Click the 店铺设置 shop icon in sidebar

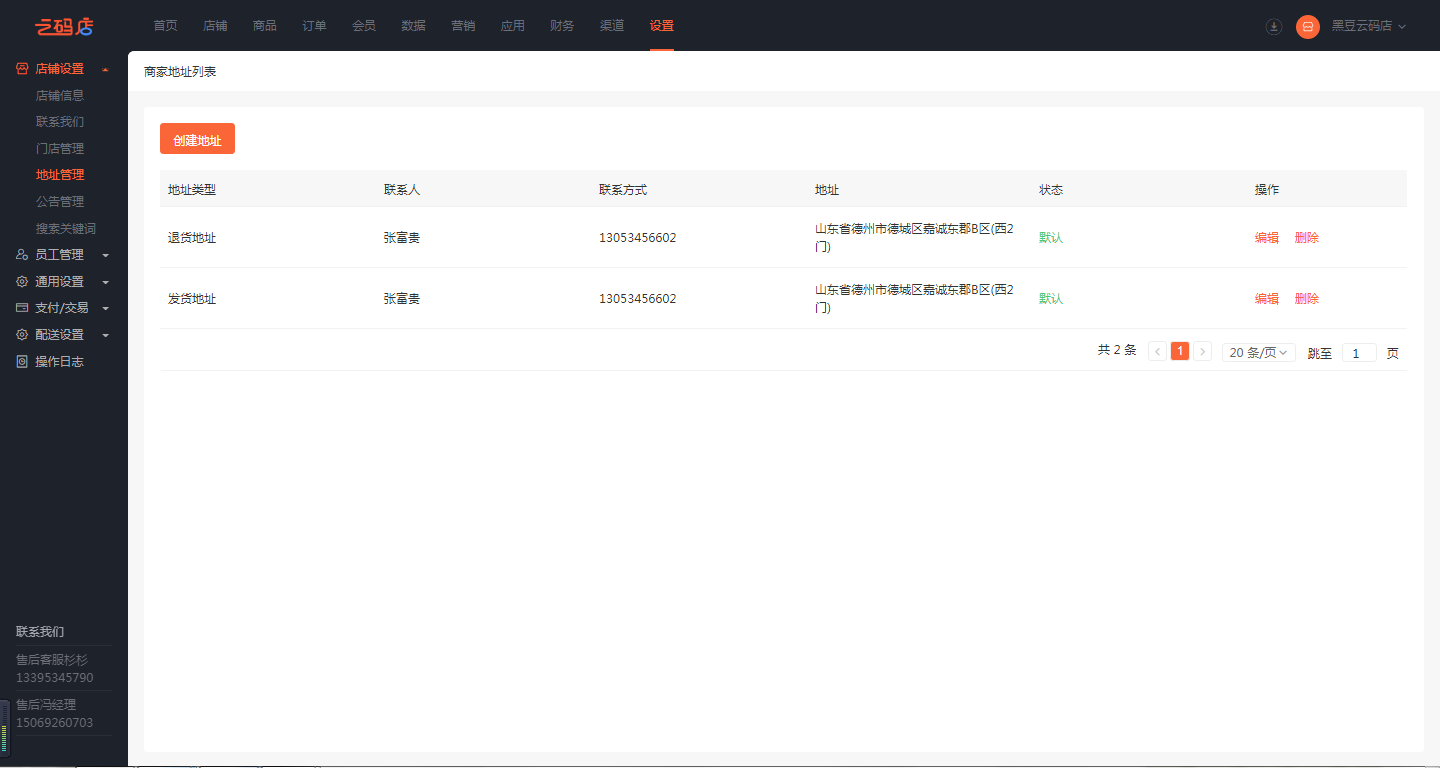pyautogui.click(x=22, y=69)
